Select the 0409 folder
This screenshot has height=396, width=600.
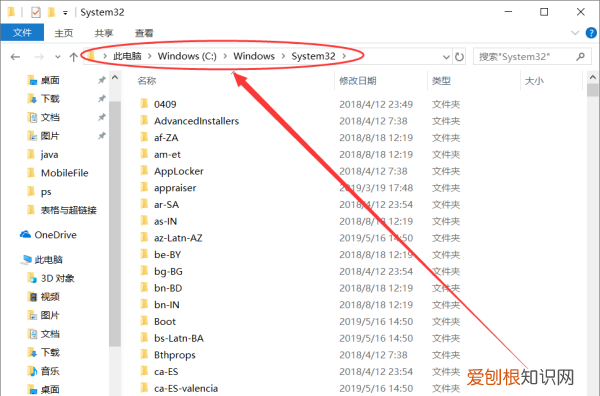pyautogui.click(x=165, y=104)
